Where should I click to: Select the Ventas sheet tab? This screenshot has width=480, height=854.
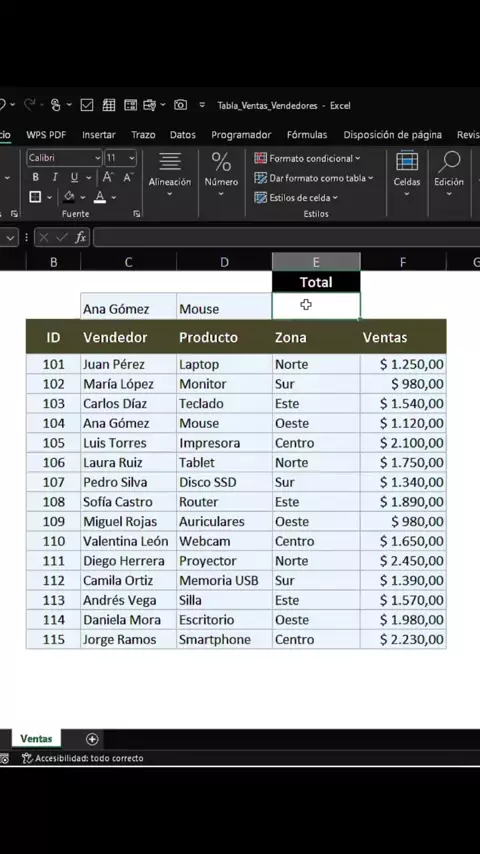tap(36, 739)
